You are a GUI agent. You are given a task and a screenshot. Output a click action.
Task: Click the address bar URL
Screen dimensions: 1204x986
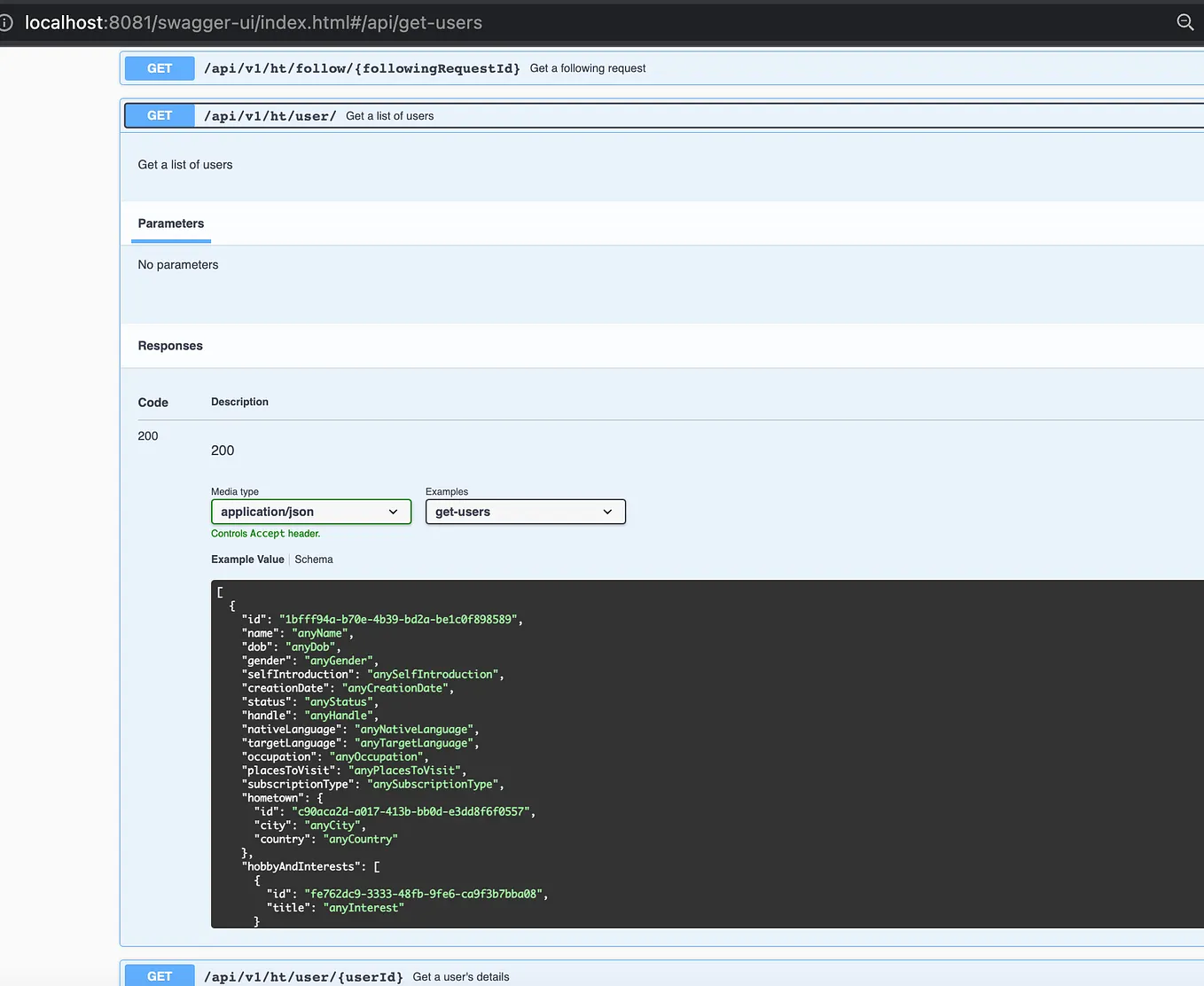point(254,22)
